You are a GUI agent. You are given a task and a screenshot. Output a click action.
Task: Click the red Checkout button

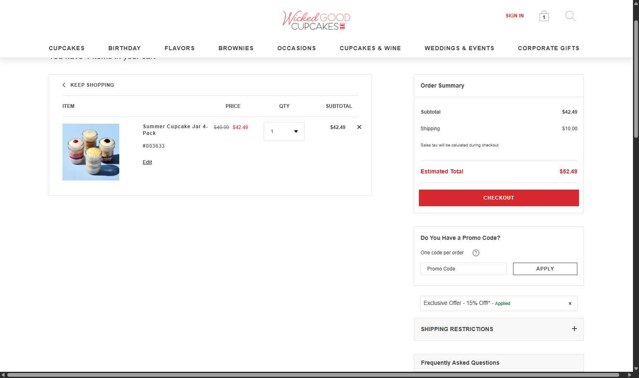[499, 198]
